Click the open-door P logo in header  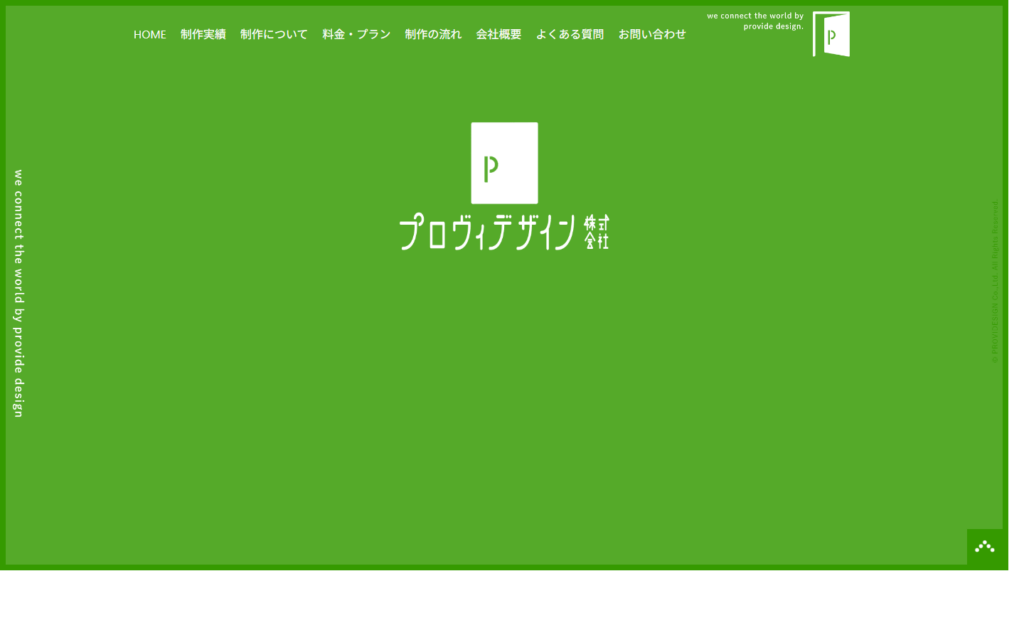click(x=831, y=34)
